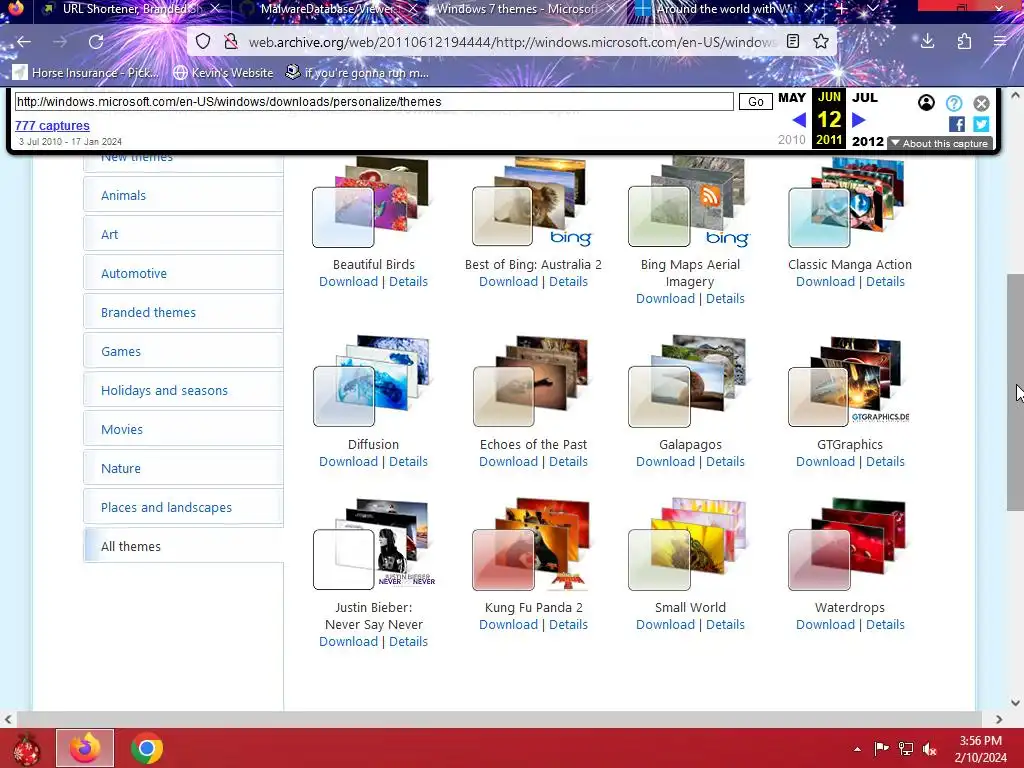Screen dimensions: 1024x768
Task: Click the Kung Fu Panda 2 thumbnail
Action: 531,545
